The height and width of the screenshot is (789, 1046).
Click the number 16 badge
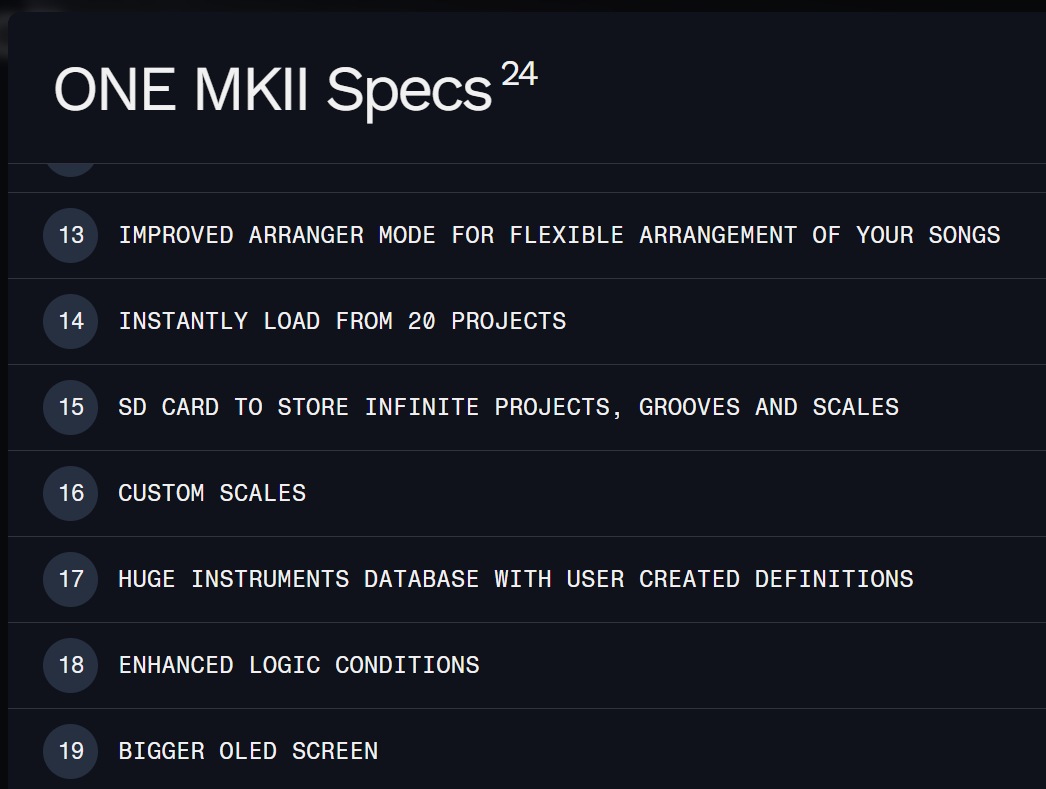click(71, 493)
